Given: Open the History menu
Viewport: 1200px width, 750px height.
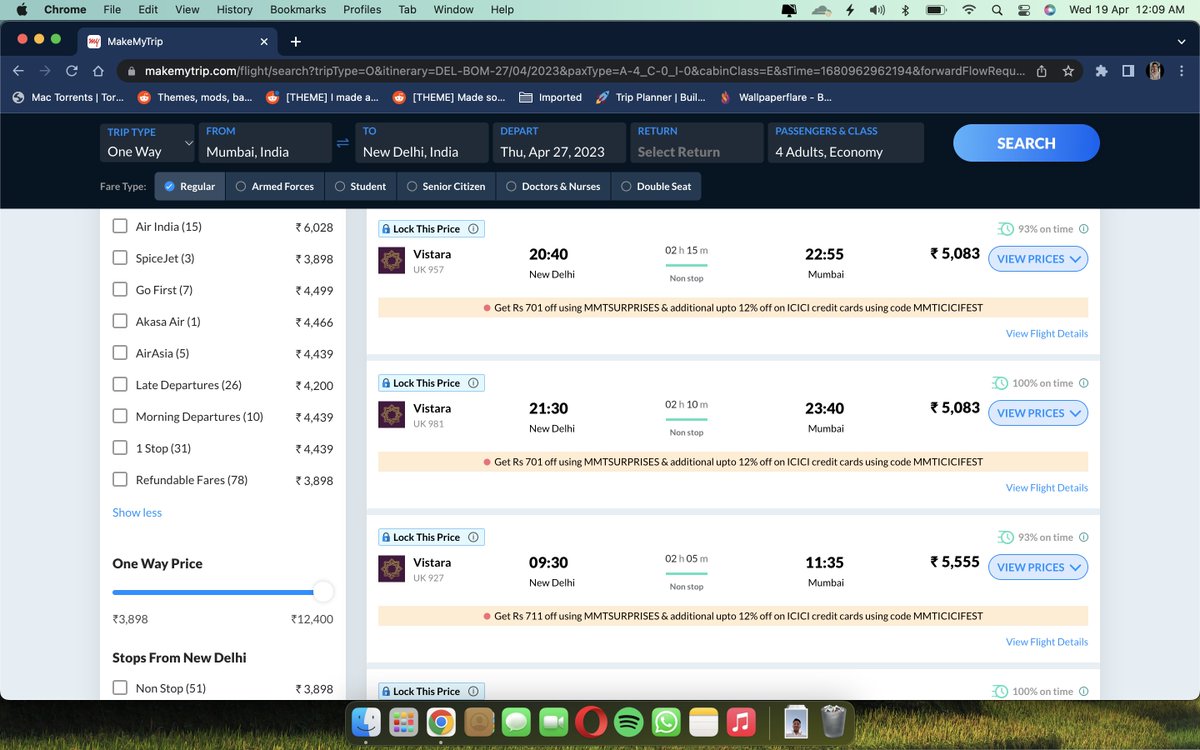Looking at the screenshot, I should point(235,10).
